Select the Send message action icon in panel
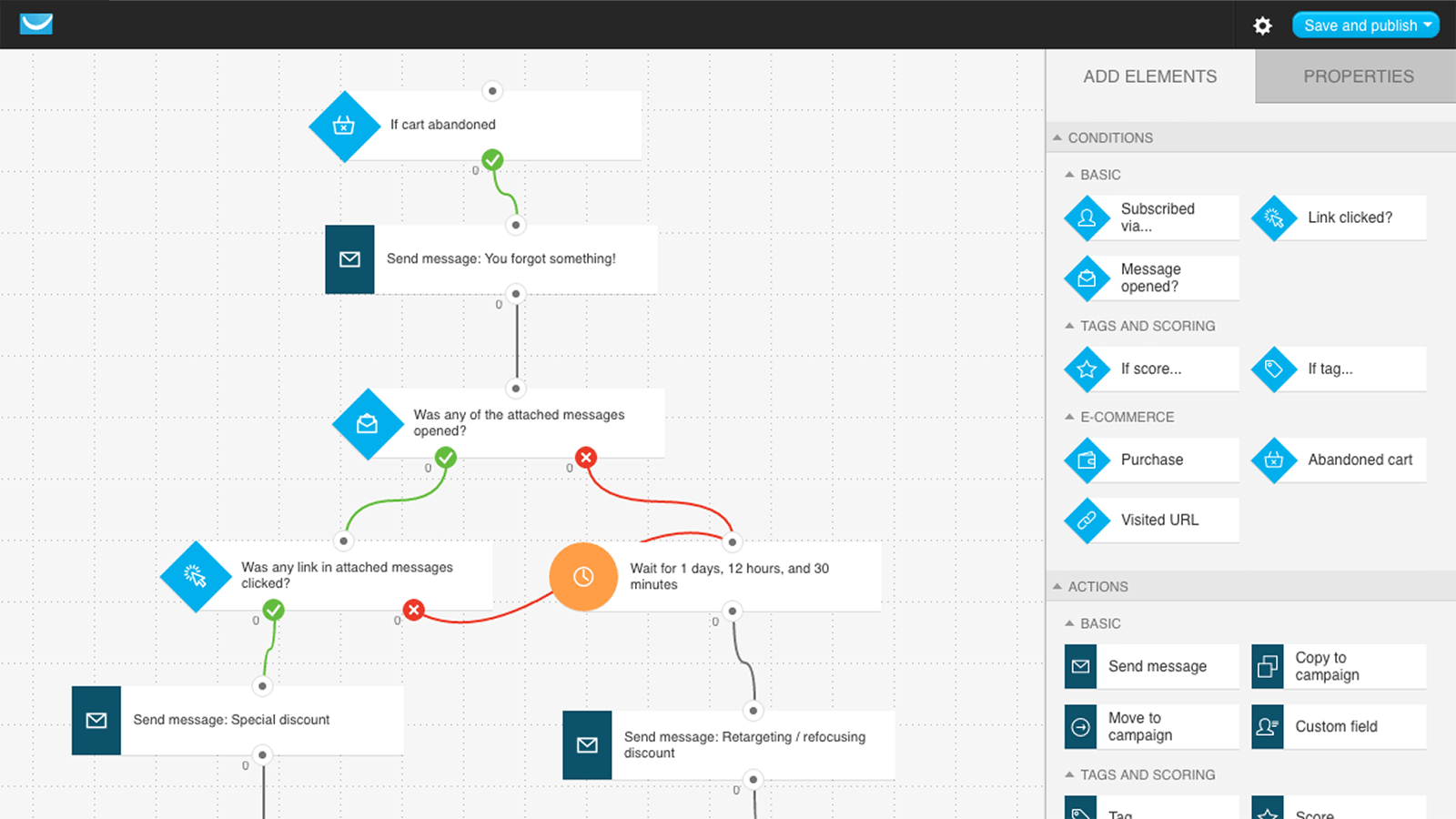1456x819 pixels. pyautogui.click(x=1081, y=667)
